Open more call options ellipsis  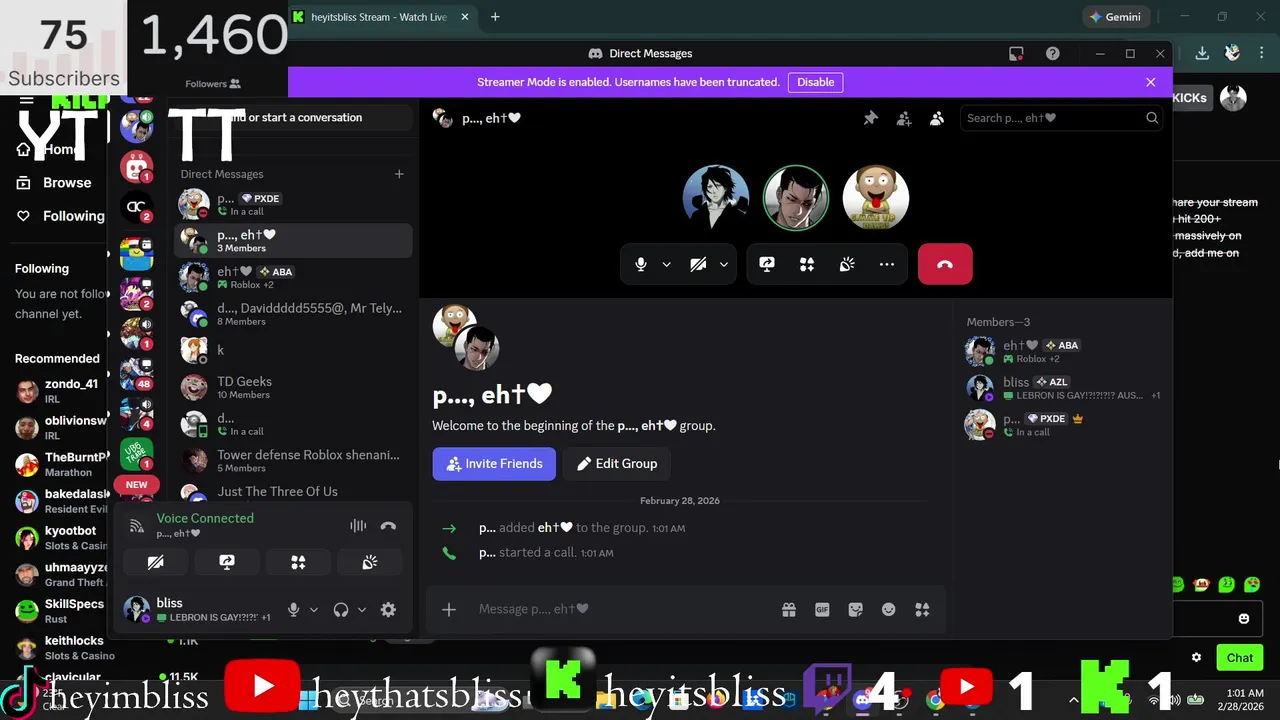click(887, 264)
